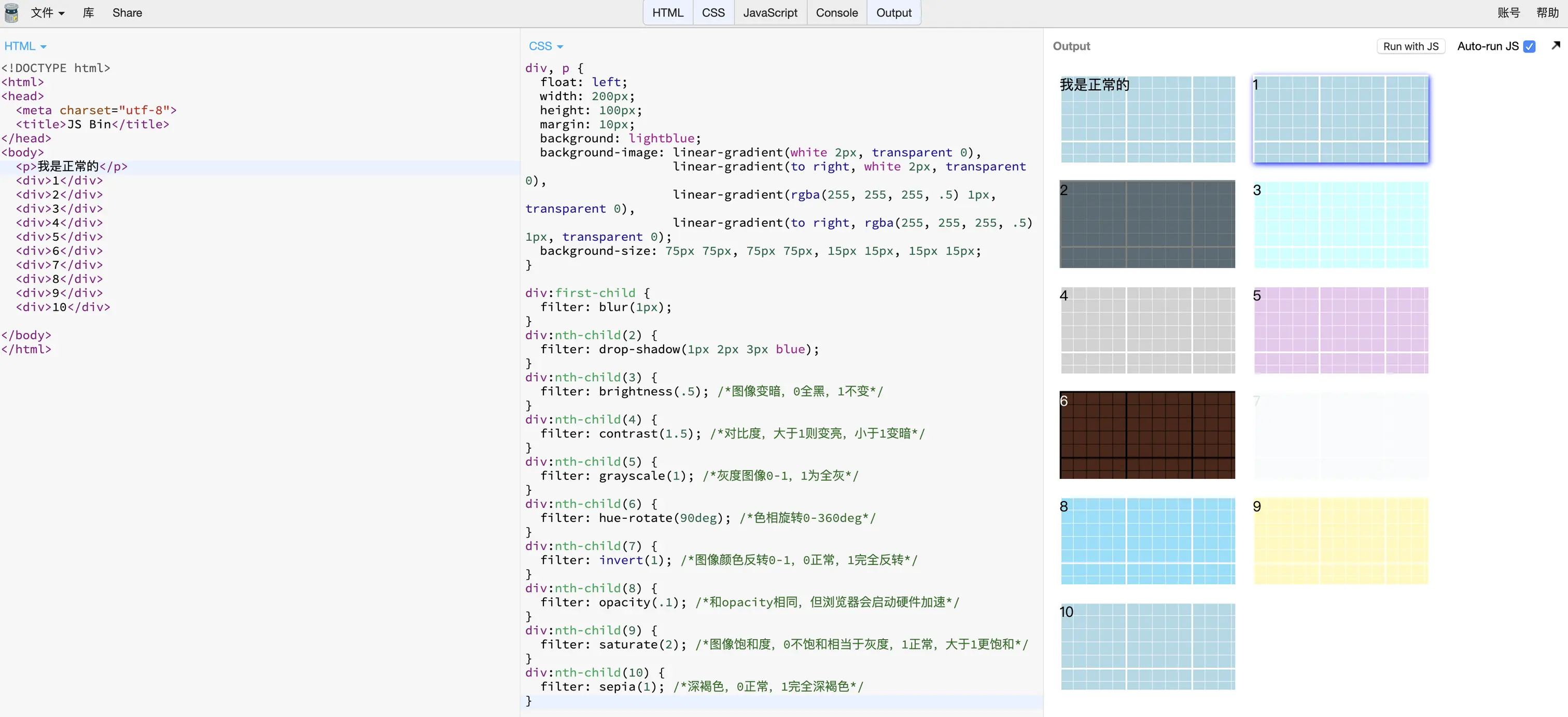Viewport: 1568px width, 717px height.
Task: Click the 'background: lightblue;' CSS line
Action: click(x=620, y=139)
